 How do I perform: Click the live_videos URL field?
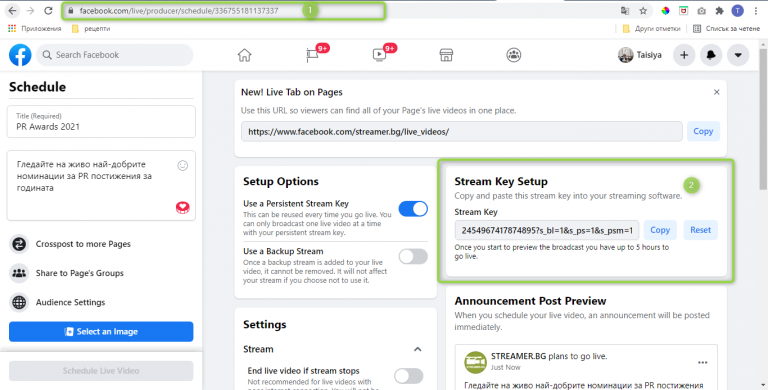point(461,131)
